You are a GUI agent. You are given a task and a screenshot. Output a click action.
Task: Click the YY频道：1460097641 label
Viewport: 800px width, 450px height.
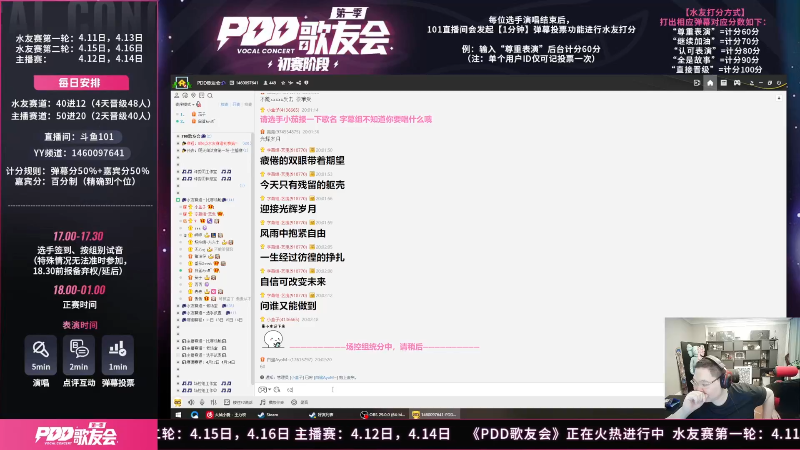coord(79,153)
